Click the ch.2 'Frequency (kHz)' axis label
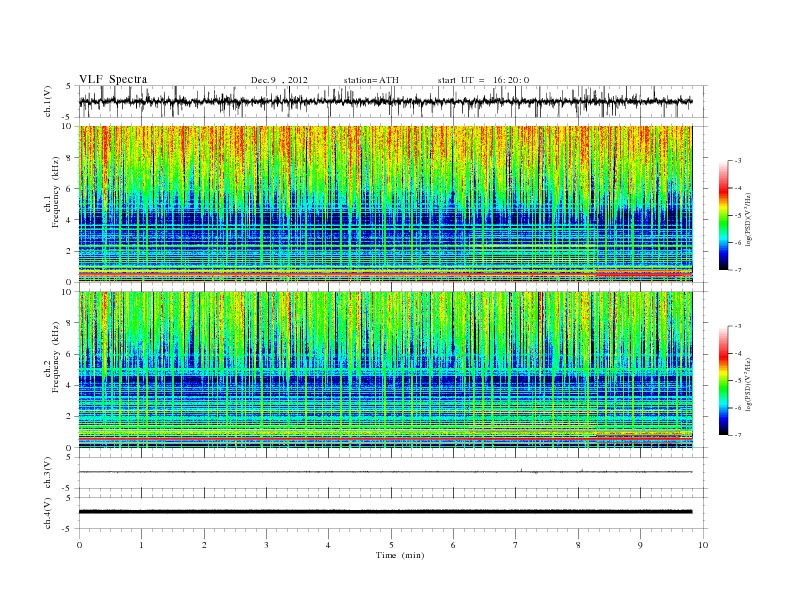 coord(56,357)
